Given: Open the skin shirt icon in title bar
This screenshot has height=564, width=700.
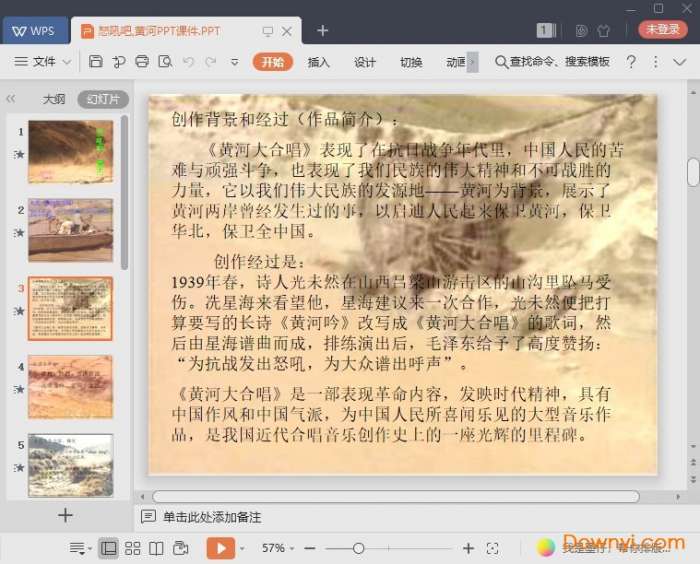Looking at the screenshot, I should point(604,30).
